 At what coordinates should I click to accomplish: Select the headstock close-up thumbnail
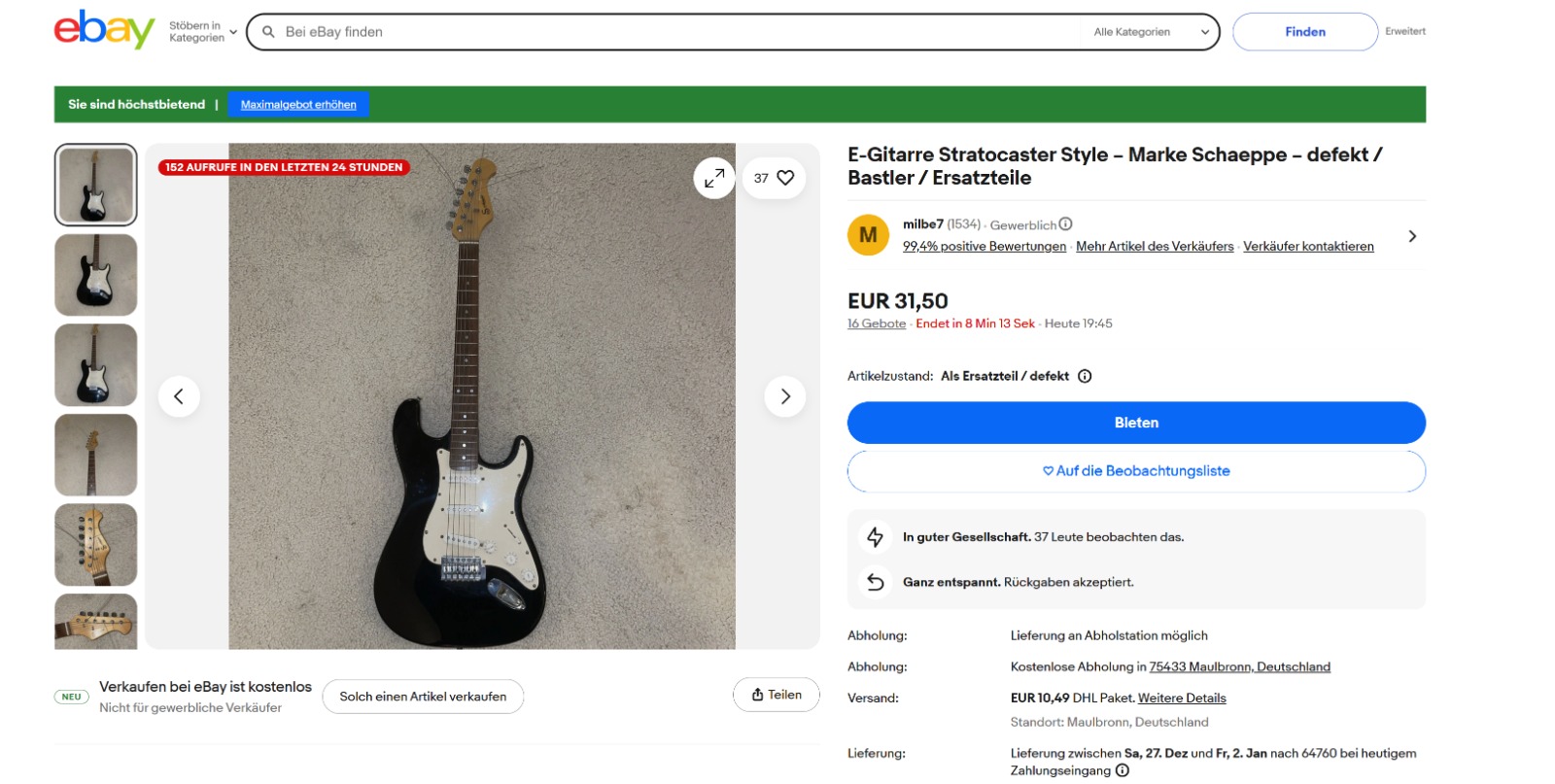click(x=96, y=545)
